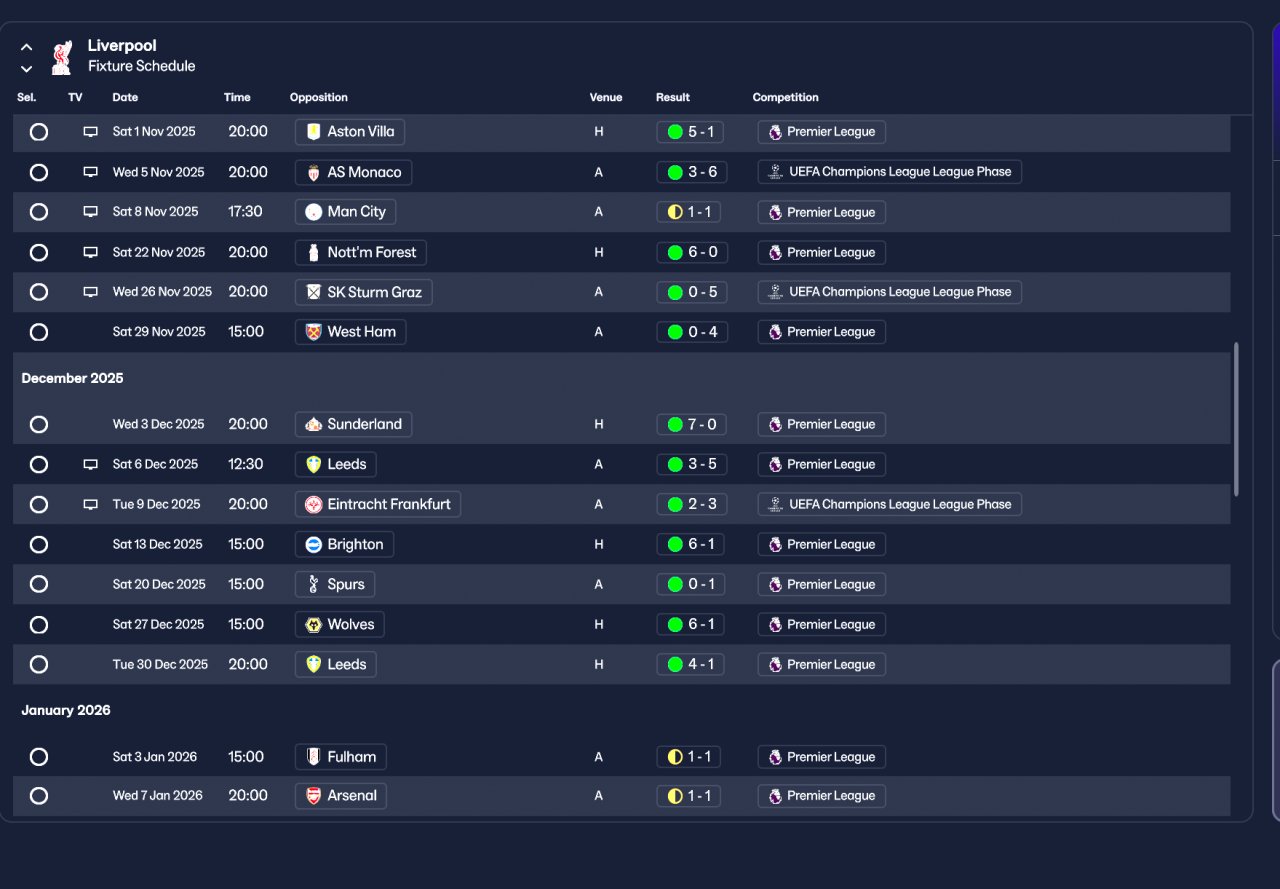Click the TV icon for the Aston Villa match
This screenshot has width=1280, height=889.
tap(91, 132)
